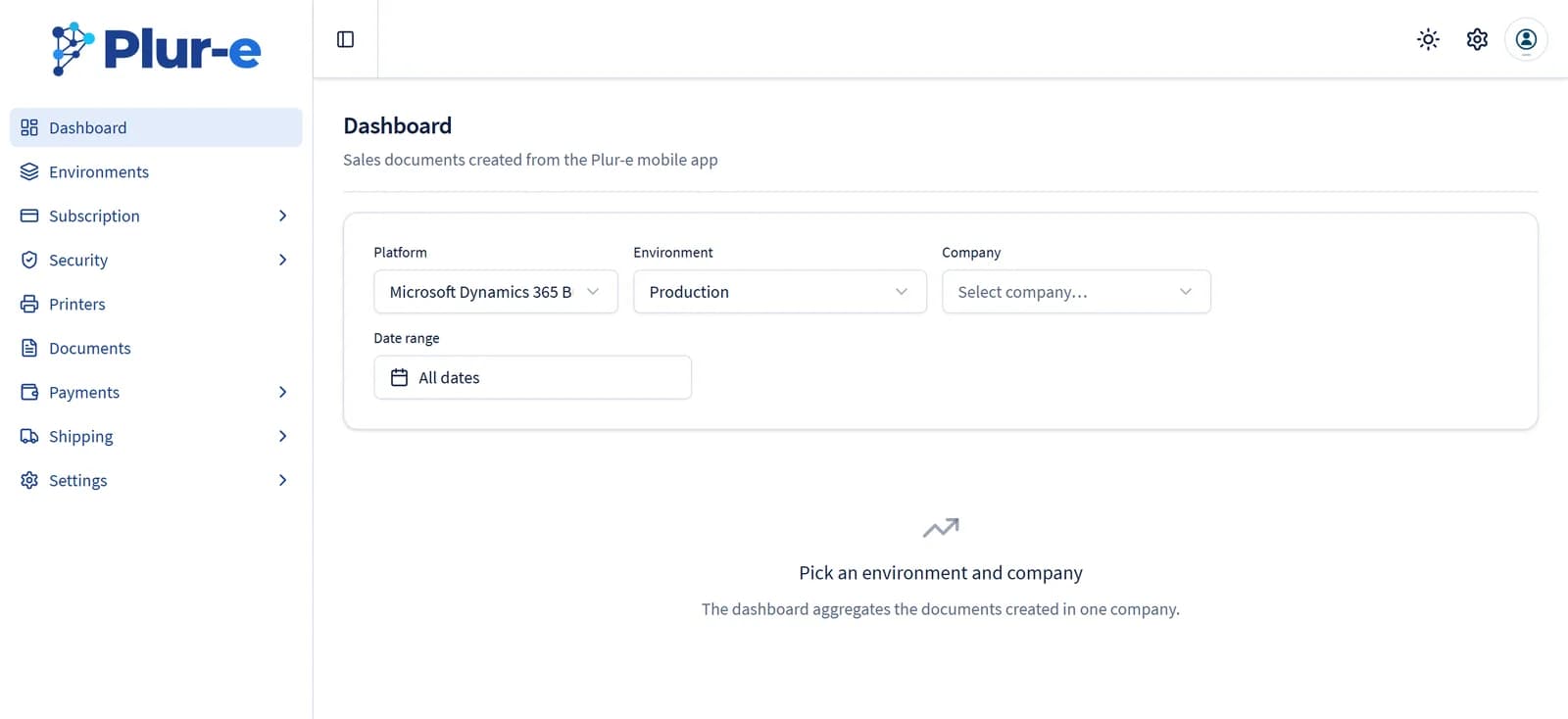1568x719 pixels.
Task: Open the Select company dropdown
Action: [1076, 292]
